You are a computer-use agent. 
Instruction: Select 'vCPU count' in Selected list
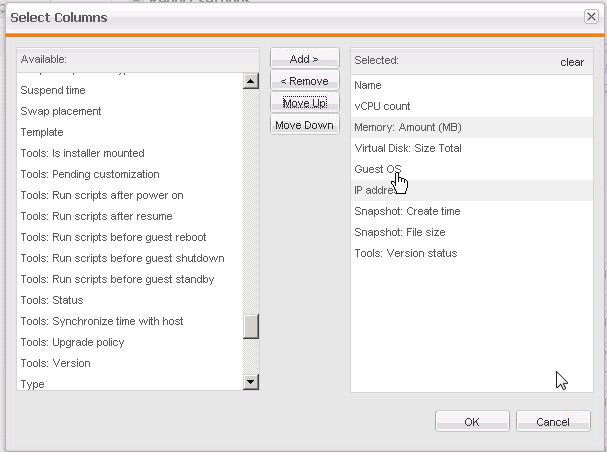coord(382,106)
